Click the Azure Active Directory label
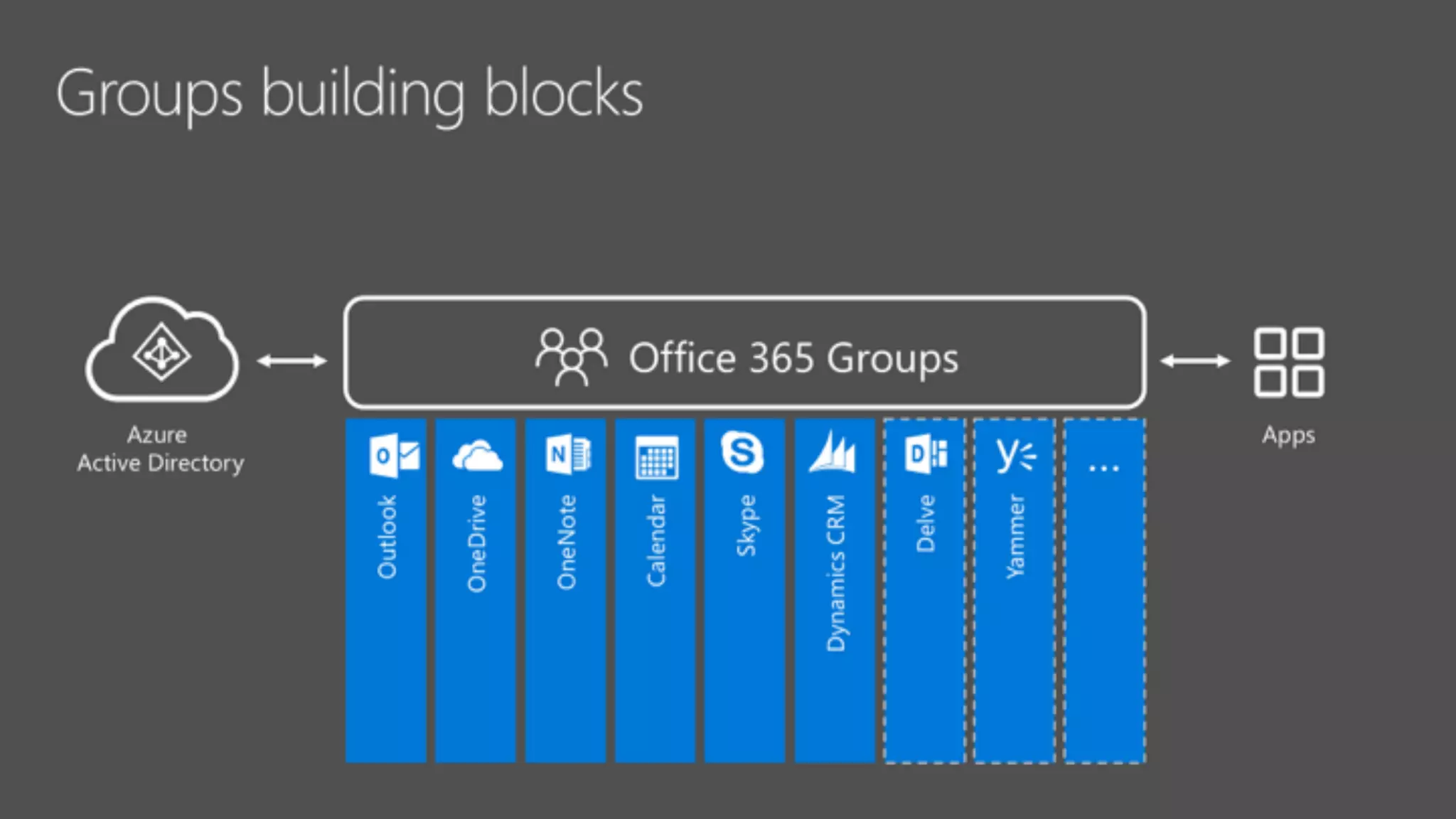The image size is (1456, 819). pyautogui.click(x=160, y=449)
